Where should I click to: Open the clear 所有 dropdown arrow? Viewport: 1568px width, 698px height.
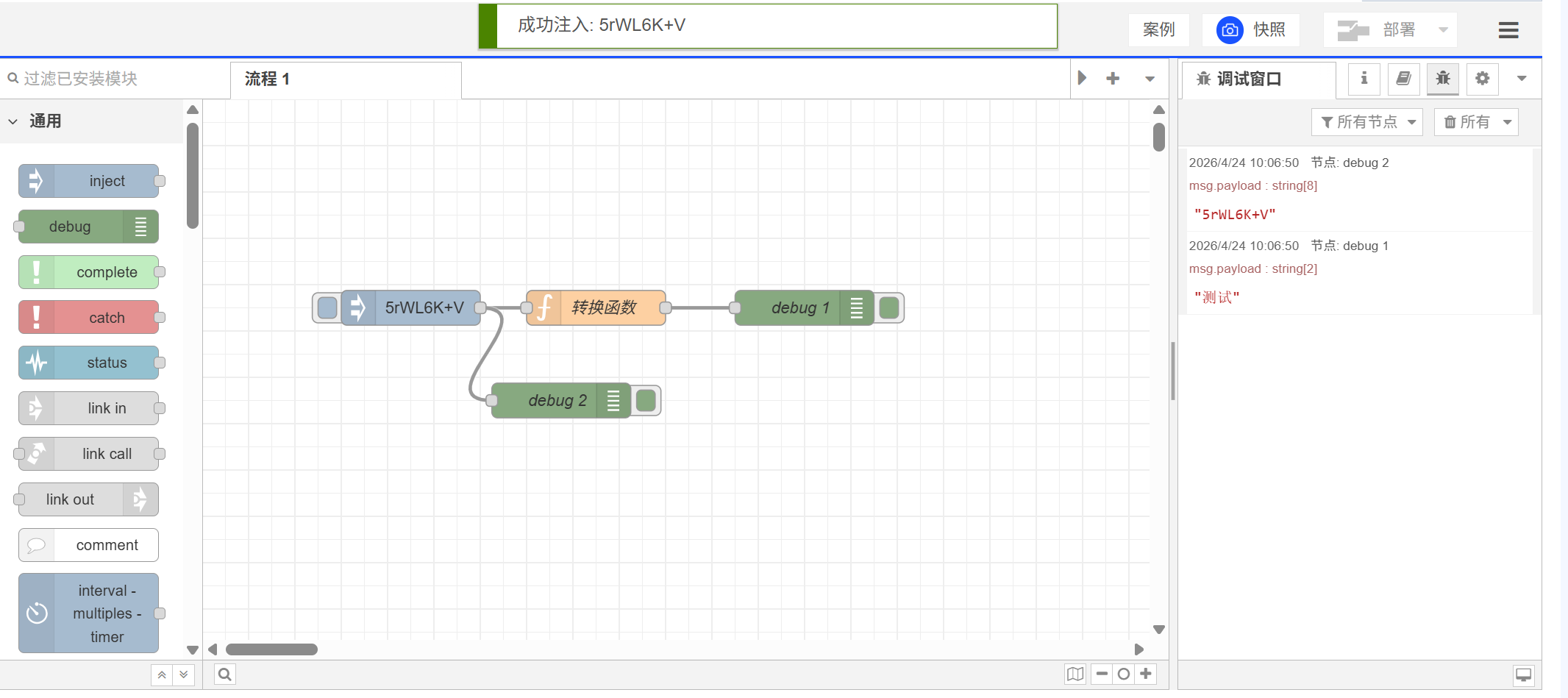point(1508,122)
